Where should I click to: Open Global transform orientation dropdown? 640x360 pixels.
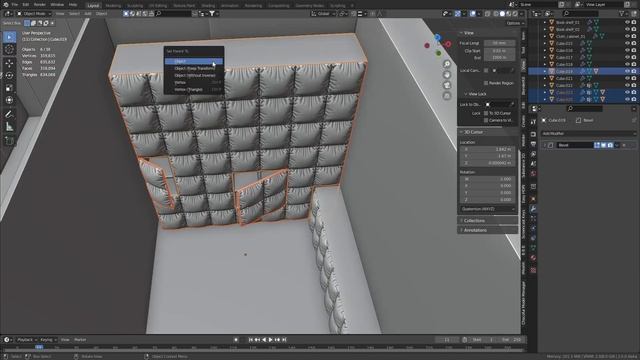coord(323,13)
